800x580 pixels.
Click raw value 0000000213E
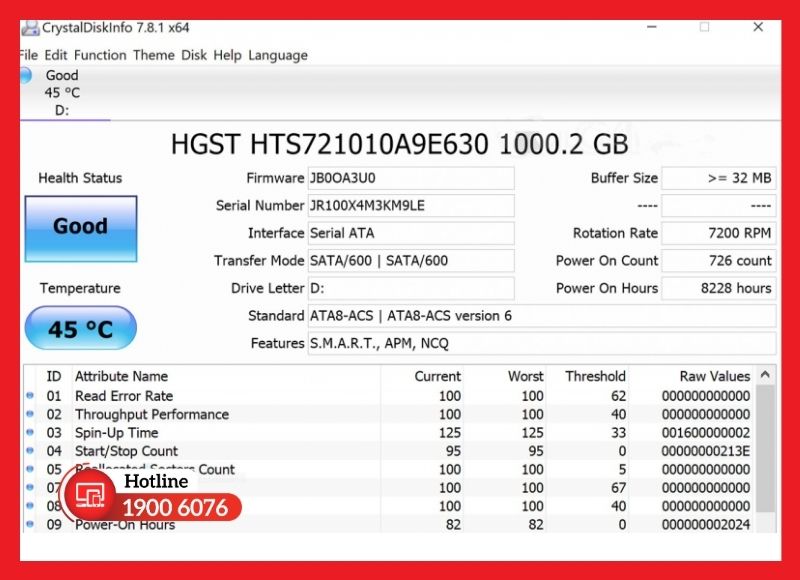[x=706, y=451]
